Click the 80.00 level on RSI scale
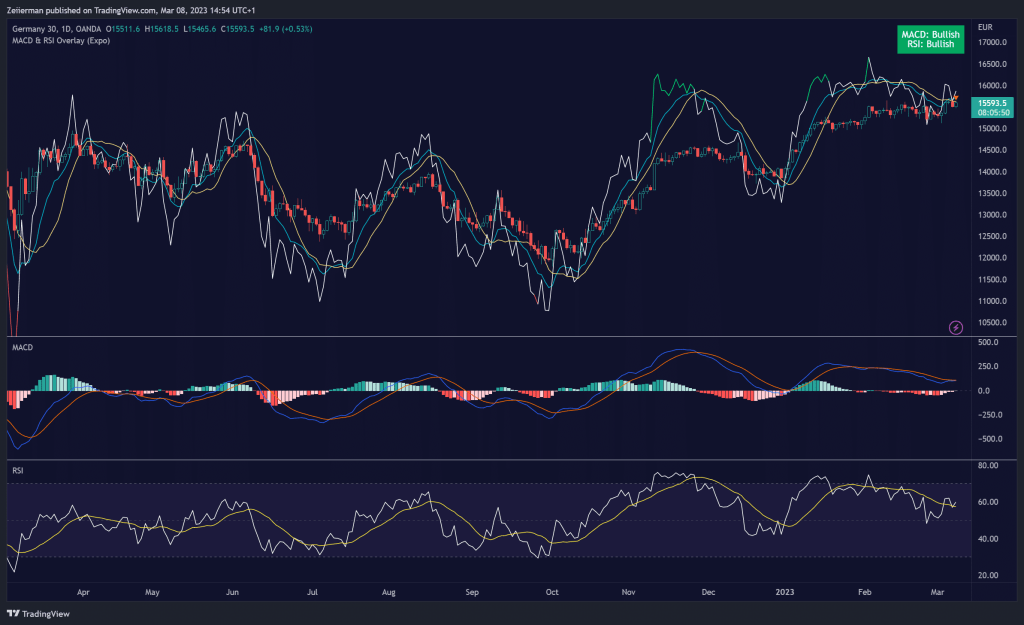The height and width of the screenshot is (625, 1024). (x=990, y=466)
